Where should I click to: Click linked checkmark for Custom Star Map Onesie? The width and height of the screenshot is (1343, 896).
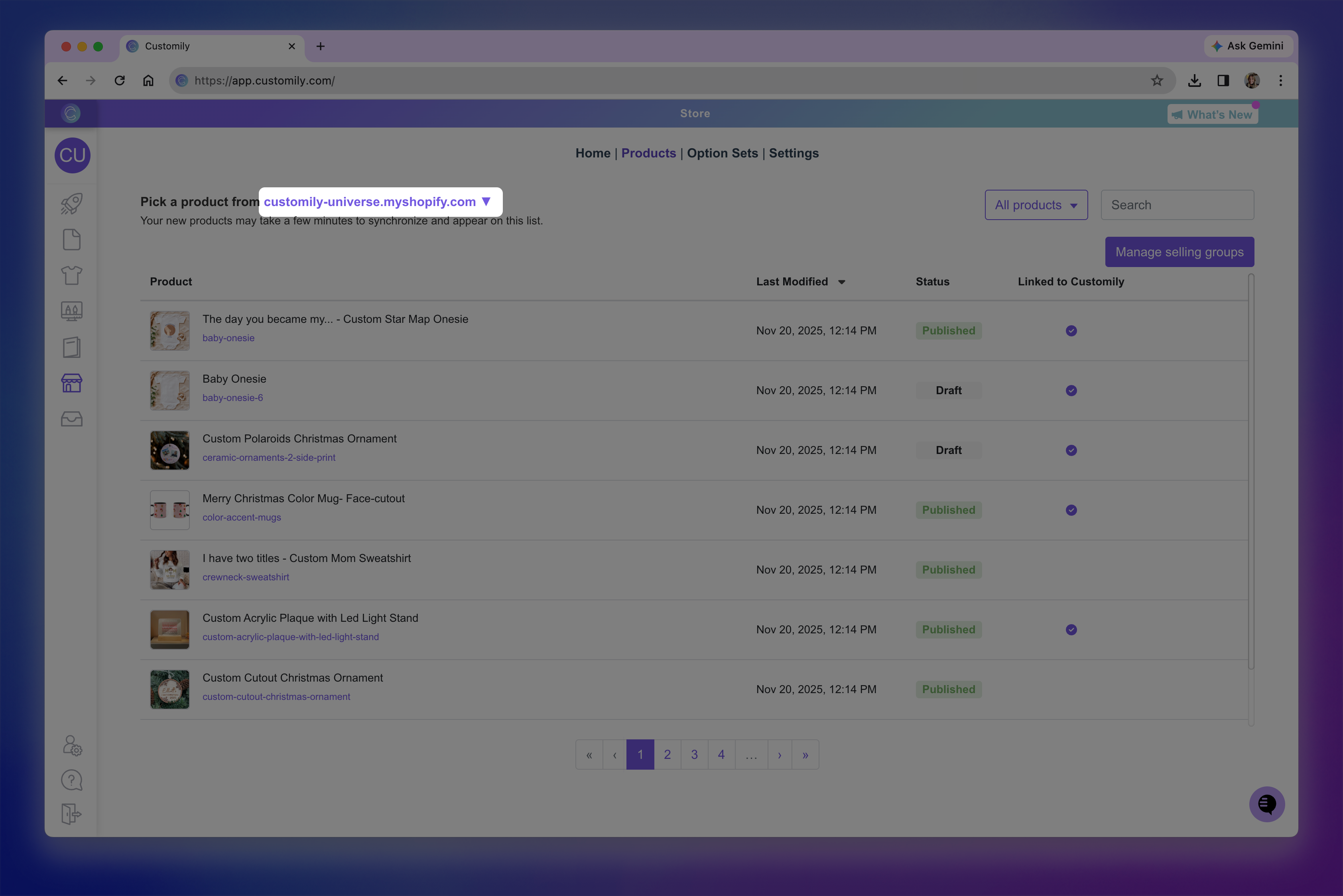pos(1071,331)
